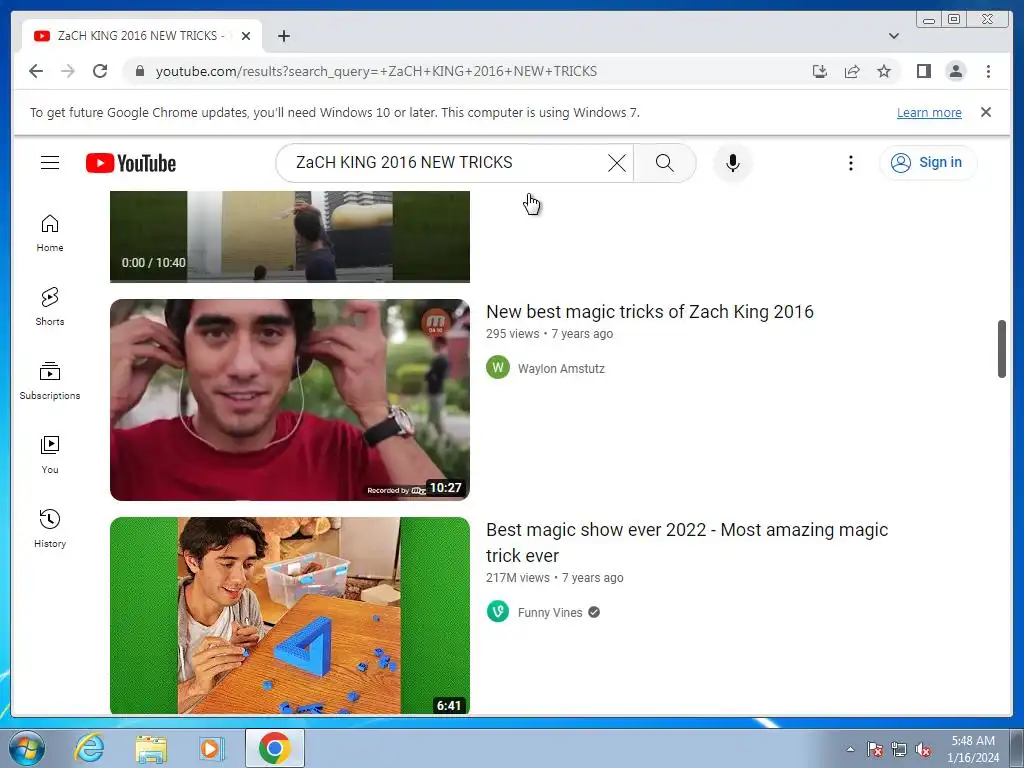Click the address bar URL

[x=376, y=71]
